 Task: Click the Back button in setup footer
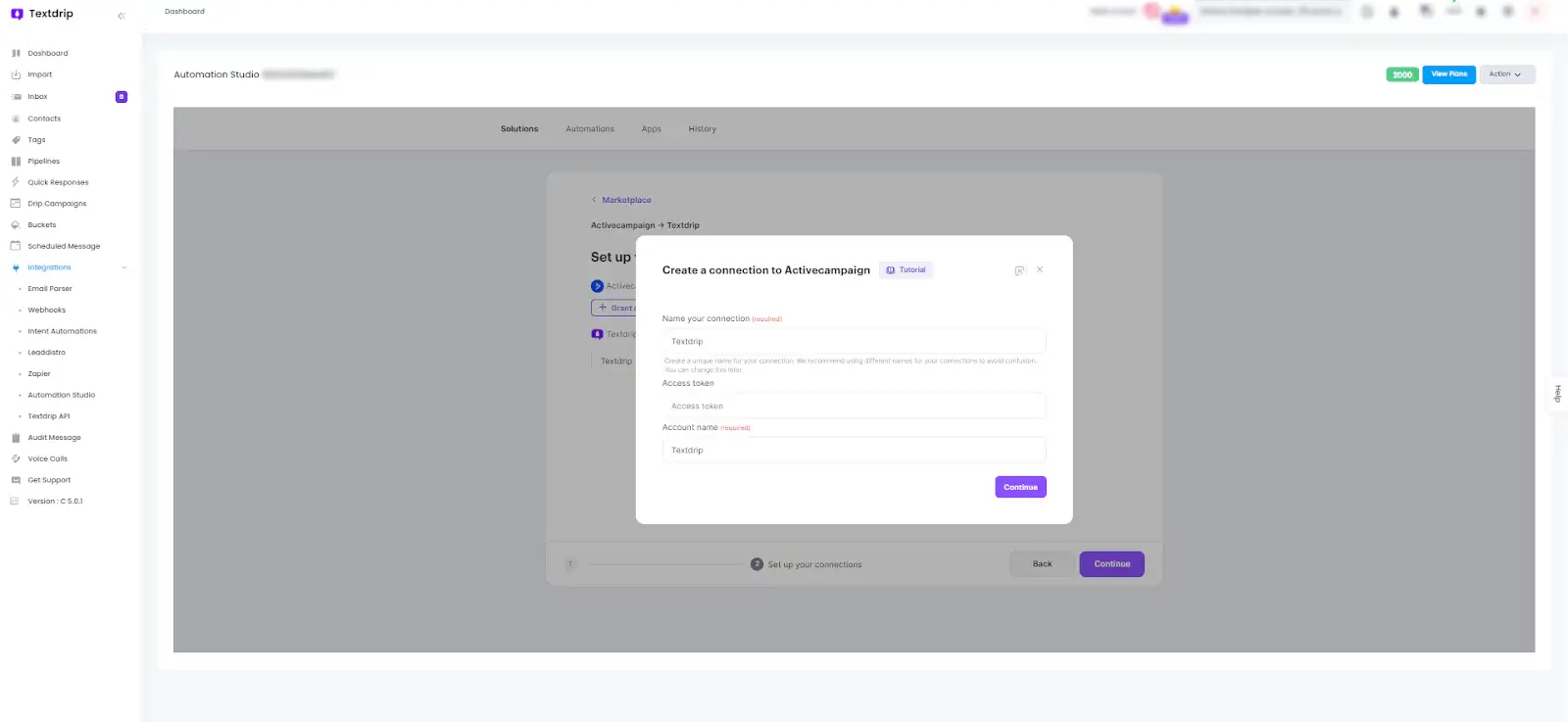tap(1042, 564)
